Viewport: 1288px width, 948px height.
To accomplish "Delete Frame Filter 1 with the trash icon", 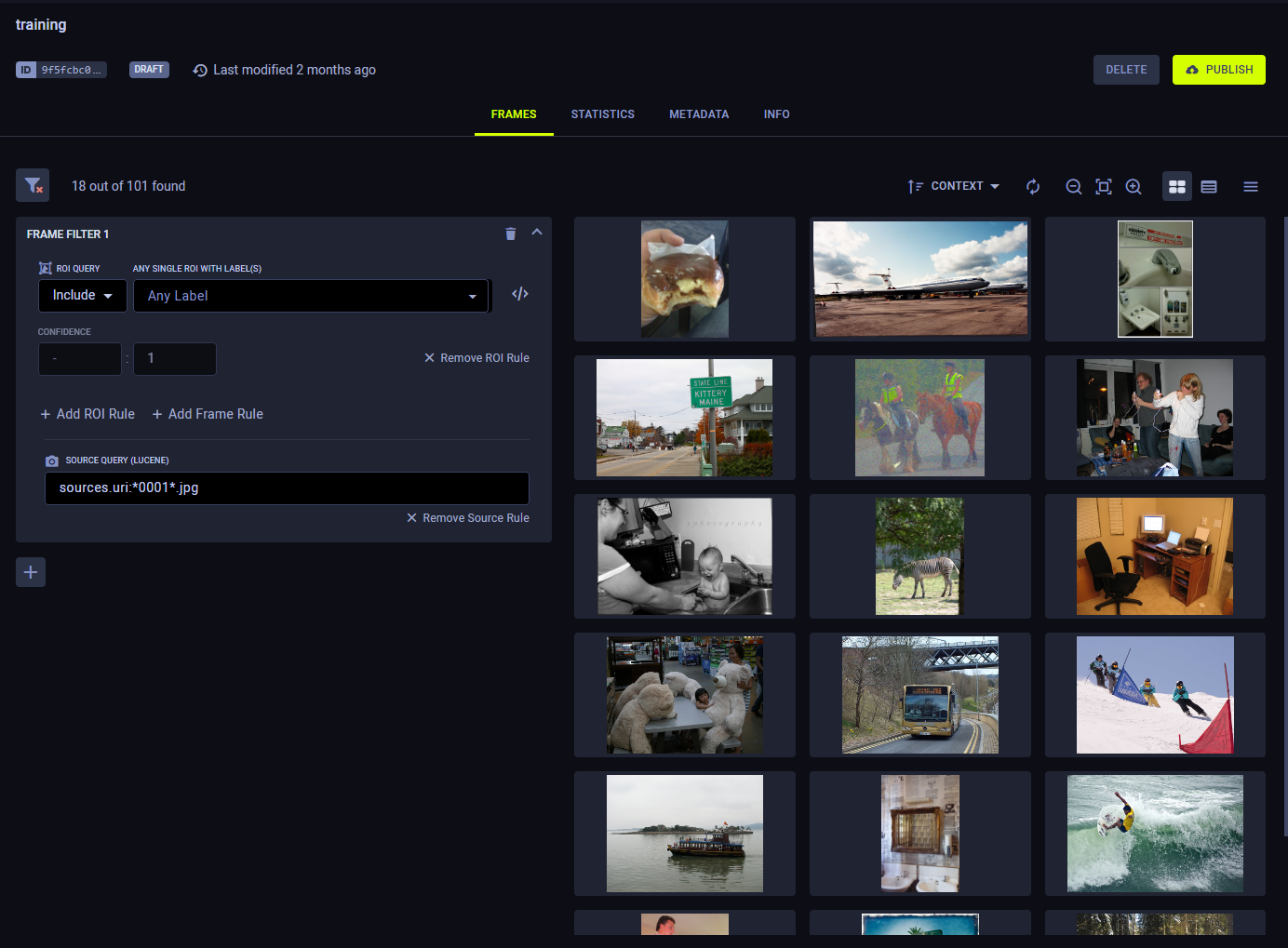I will point(510,234).
